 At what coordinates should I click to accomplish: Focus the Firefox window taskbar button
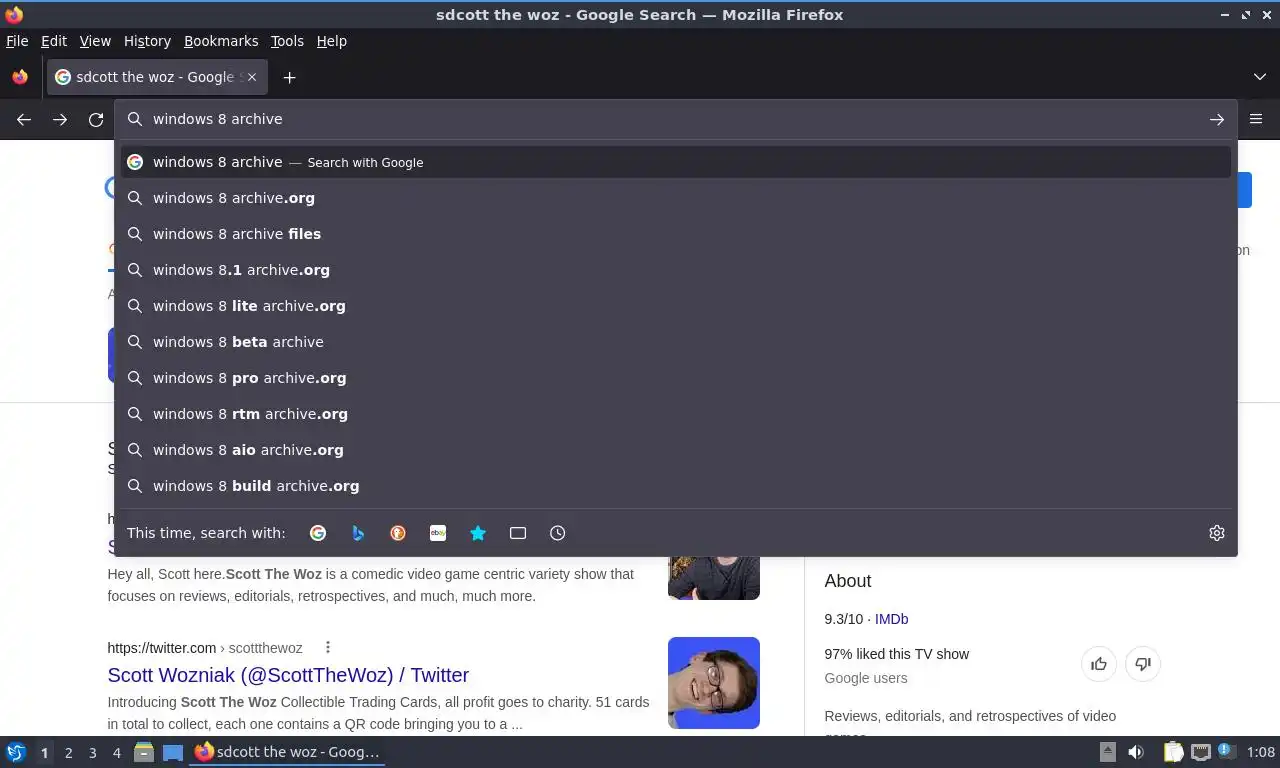coord(288,752)
